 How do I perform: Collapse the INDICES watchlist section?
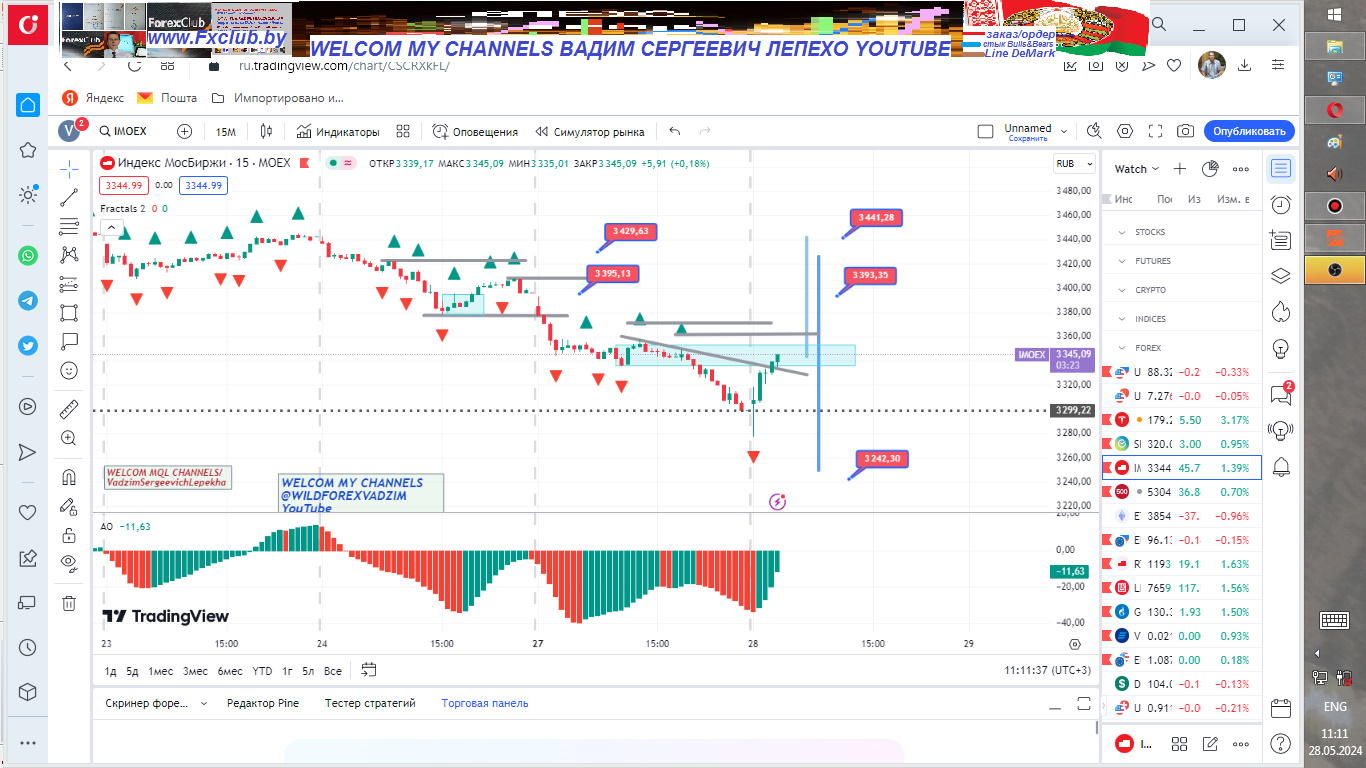tap(1120, 319)
